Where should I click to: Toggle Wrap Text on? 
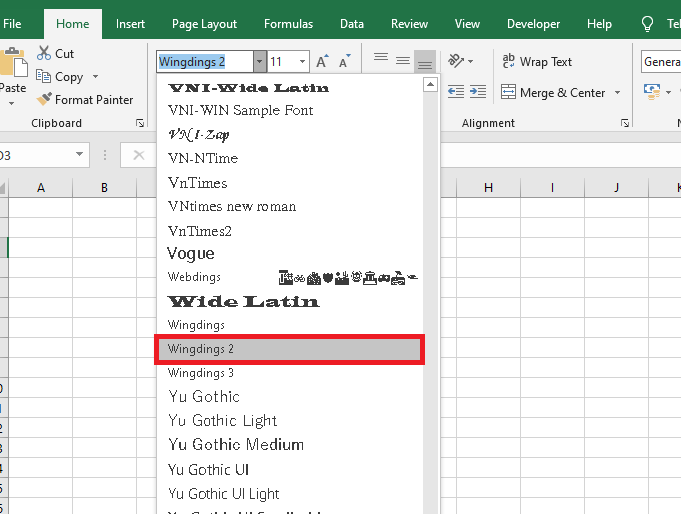tap(535, 62)
